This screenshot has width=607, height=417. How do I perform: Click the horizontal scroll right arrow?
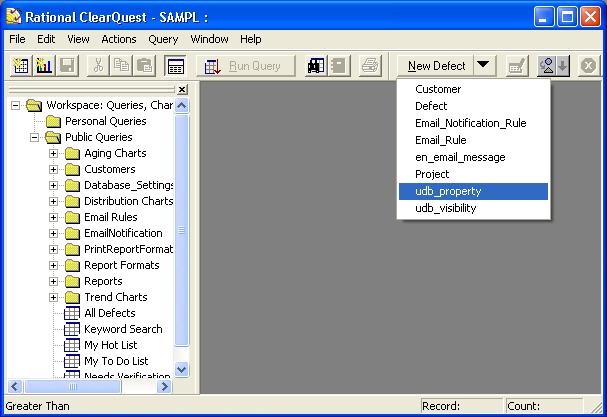[164, 386]
